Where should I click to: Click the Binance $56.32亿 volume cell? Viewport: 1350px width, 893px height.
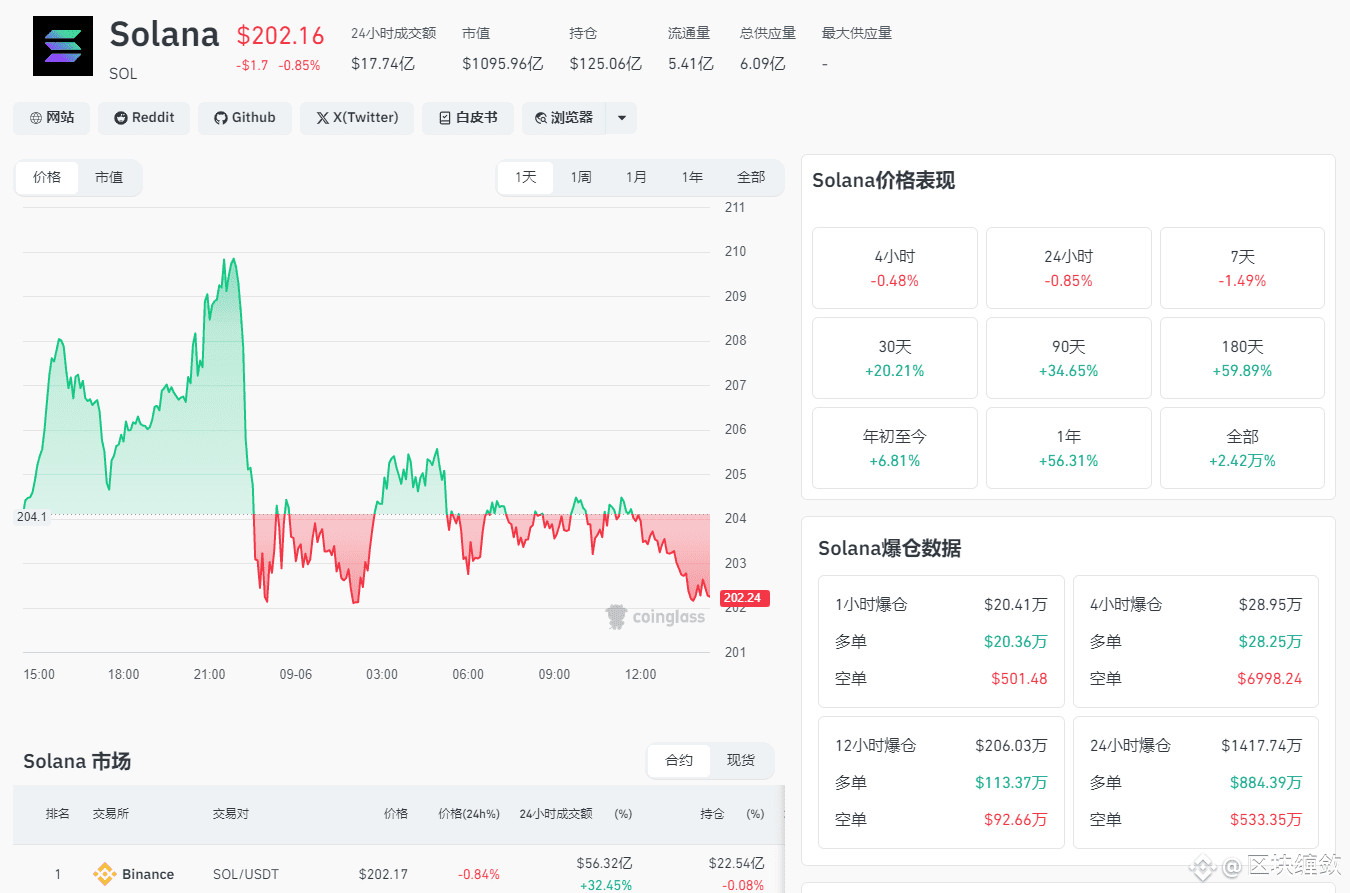click(x=604, y=863)
